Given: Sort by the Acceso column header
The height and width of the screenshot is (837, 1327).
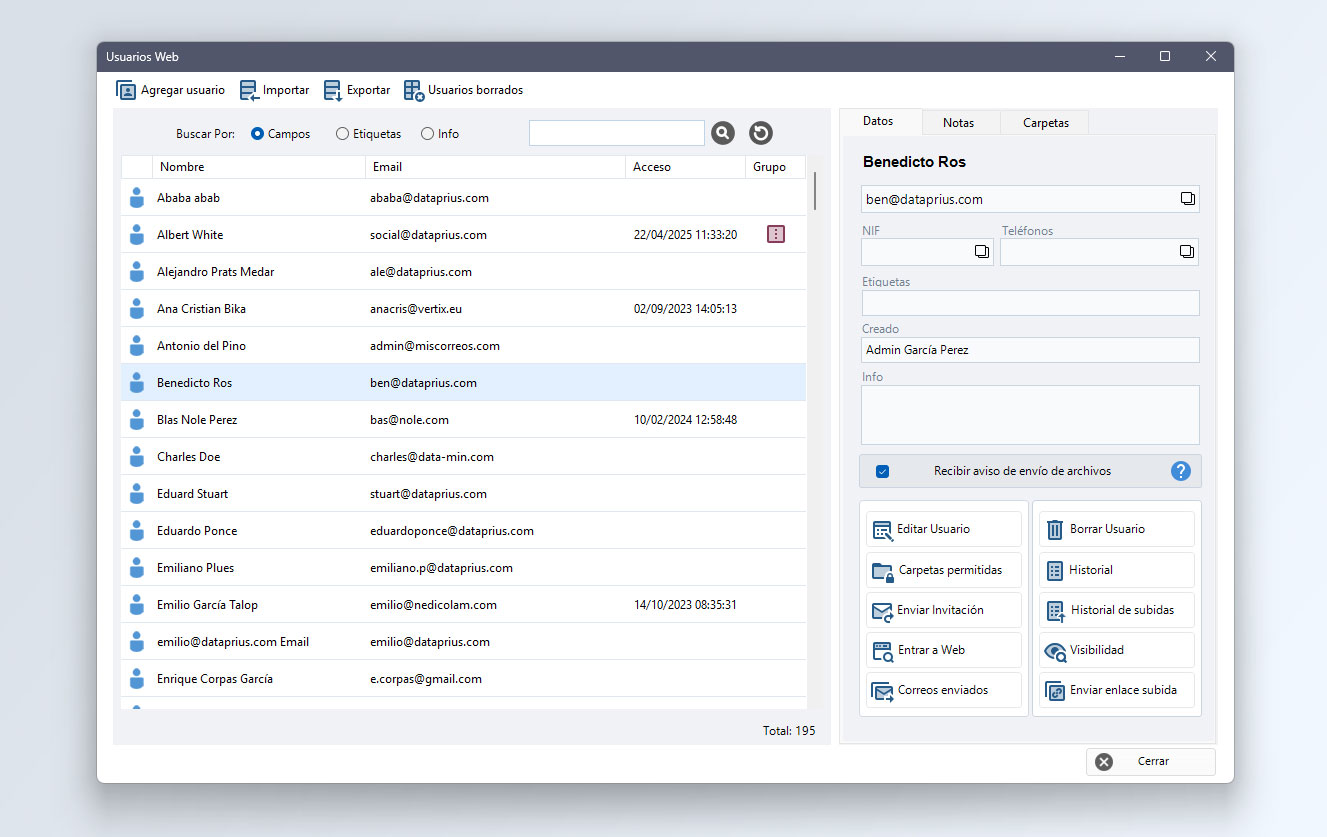Looking at the screenshot, I should 685,167.
